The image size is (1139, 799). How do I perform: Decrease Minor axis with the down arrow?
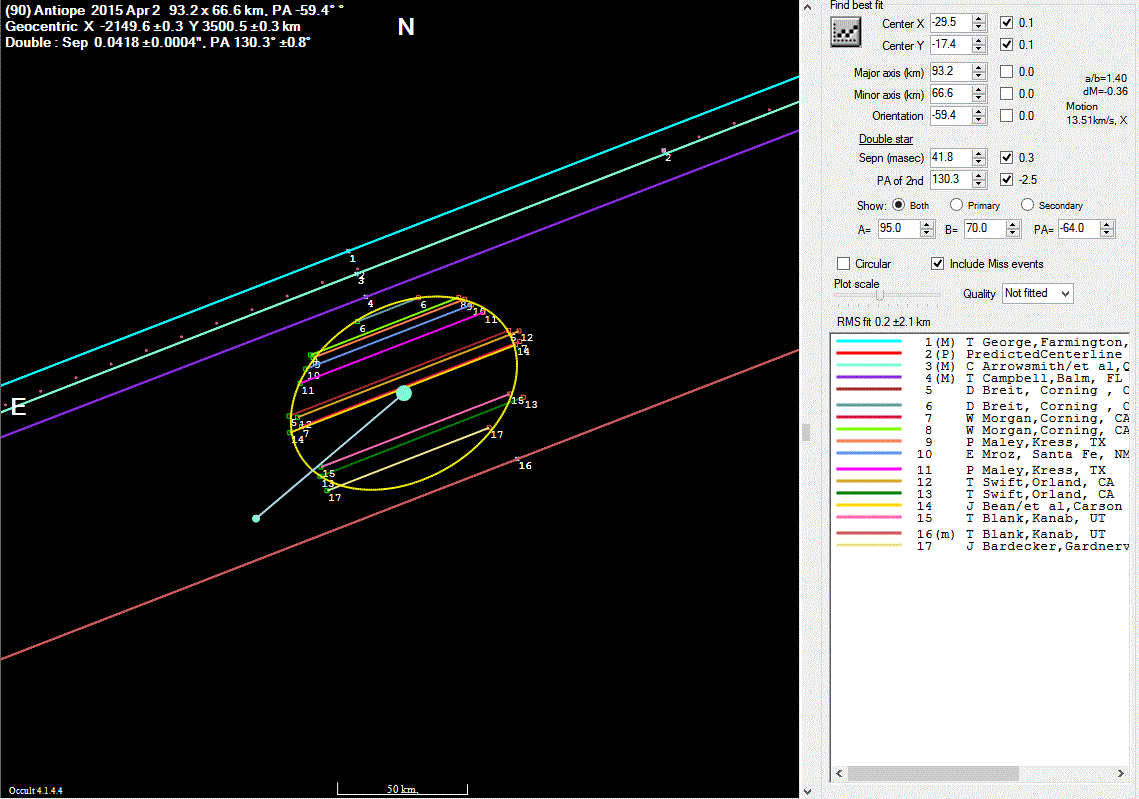(x=979, y=98)
